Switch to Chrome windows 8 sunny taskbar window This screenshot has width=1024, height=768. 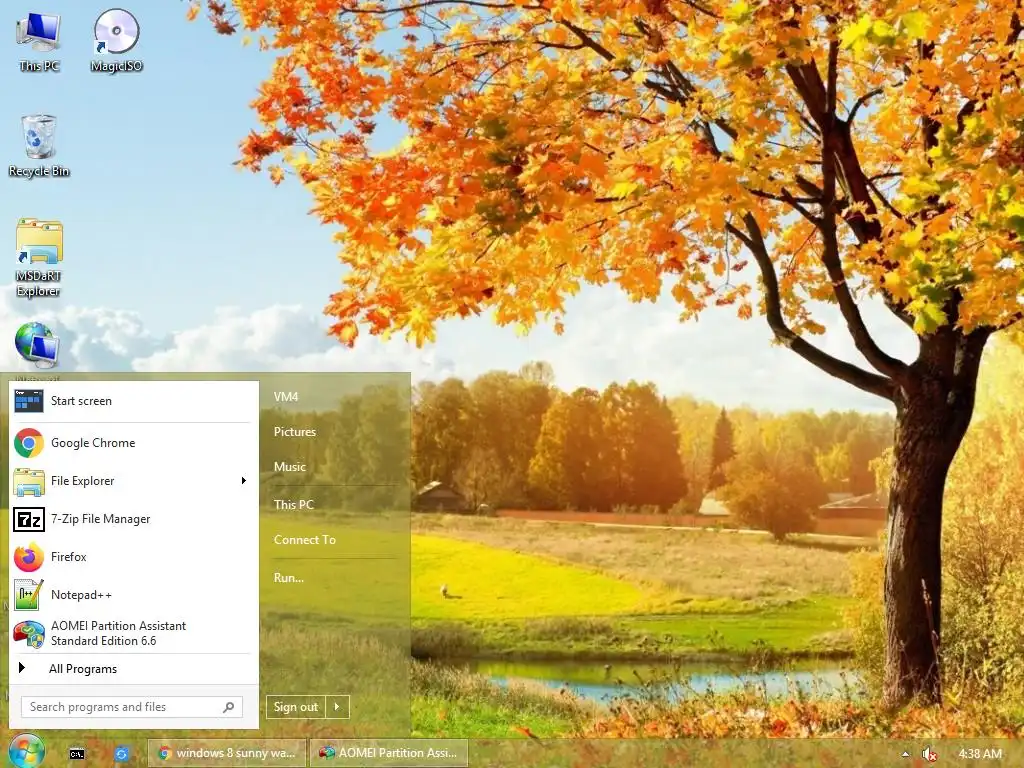tap(226, 753)
